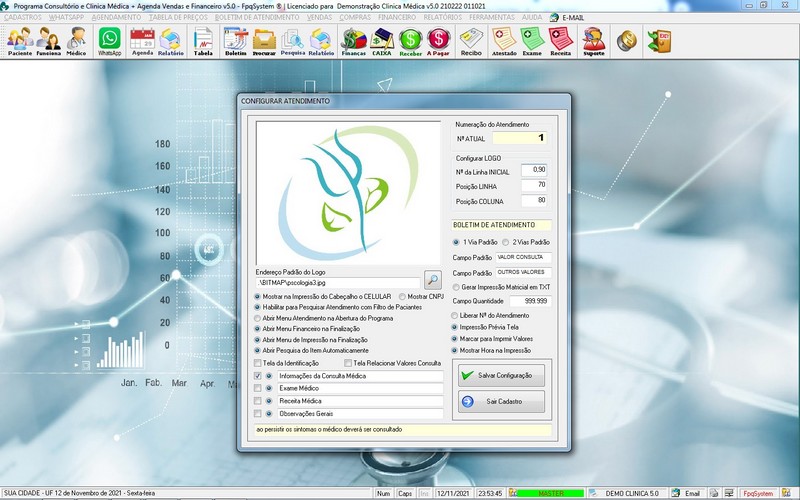
Task: Open the Boletim toolbar icon
Action: (236, 41)
